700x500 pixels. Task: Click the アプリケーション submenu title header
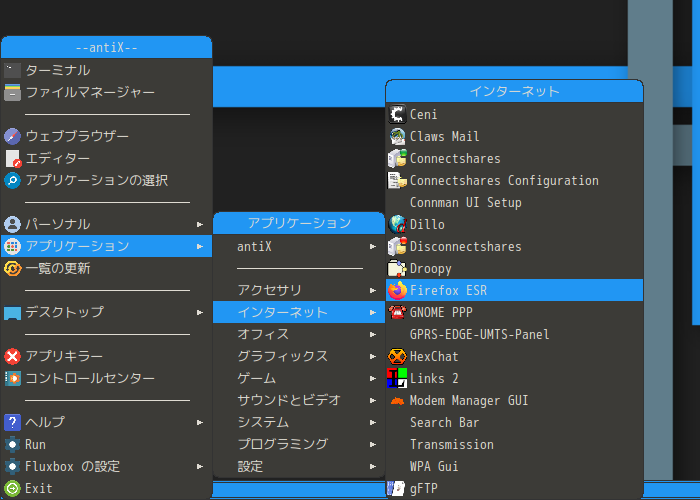tap(299, 223)
